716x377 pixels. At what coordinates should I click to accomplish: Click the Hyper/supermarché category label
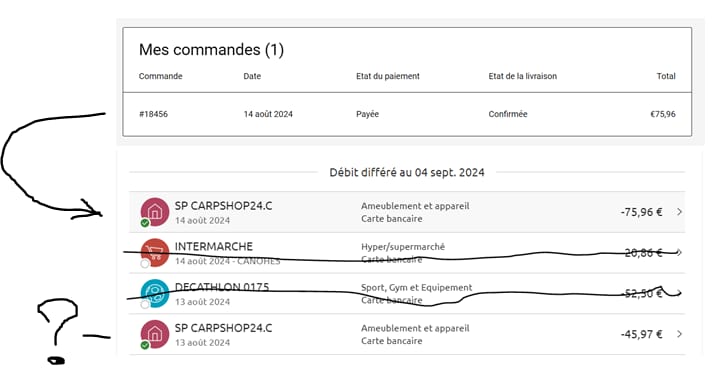click(x=403, y=247)
